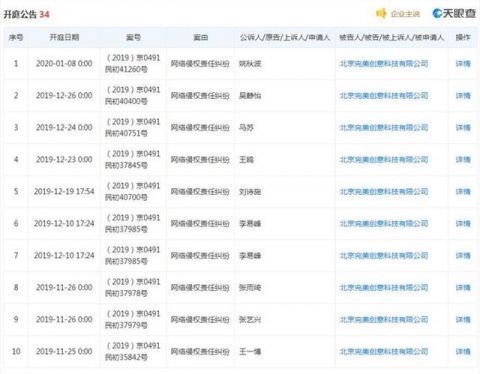Click the 公诉人/原告/上诉人/申请人 column header
This screenshot has height=374, width=480.
[285, 37]
